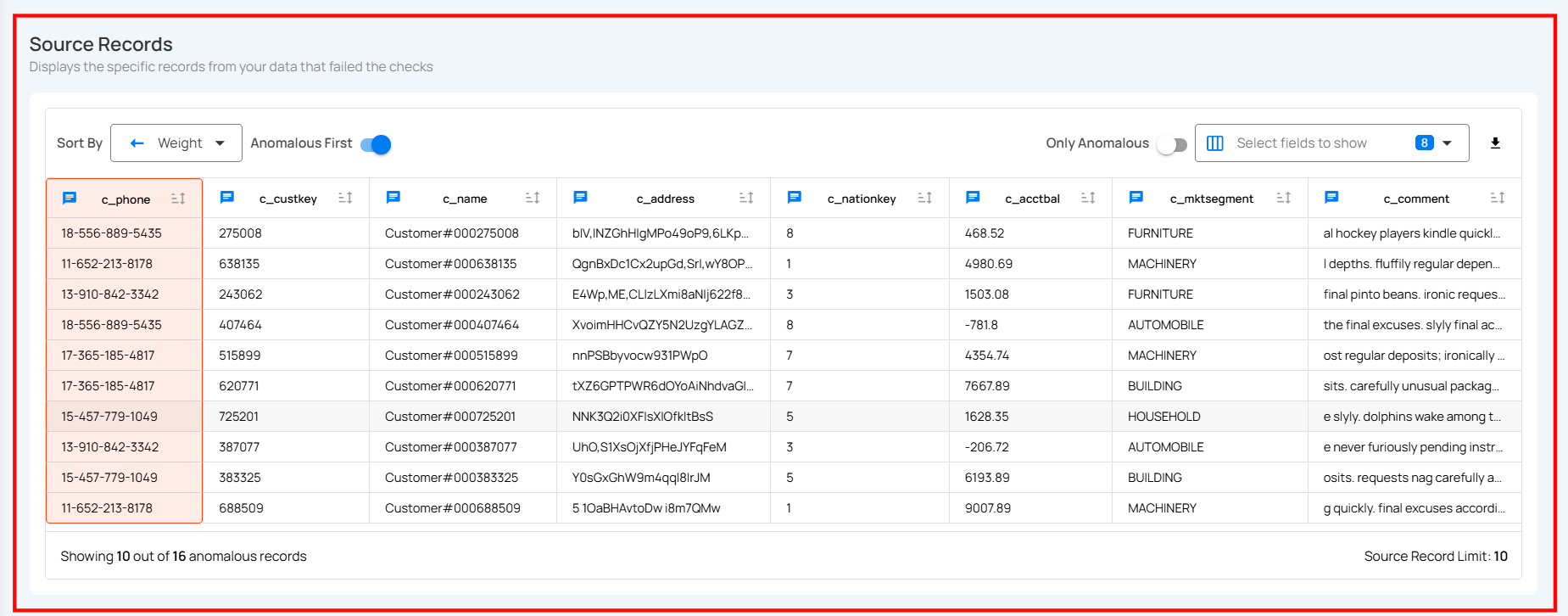This screenshot has height=616, width=1568.
Task: Click the 'Source Record Limit: 10' text
Action: [1436, 556]
